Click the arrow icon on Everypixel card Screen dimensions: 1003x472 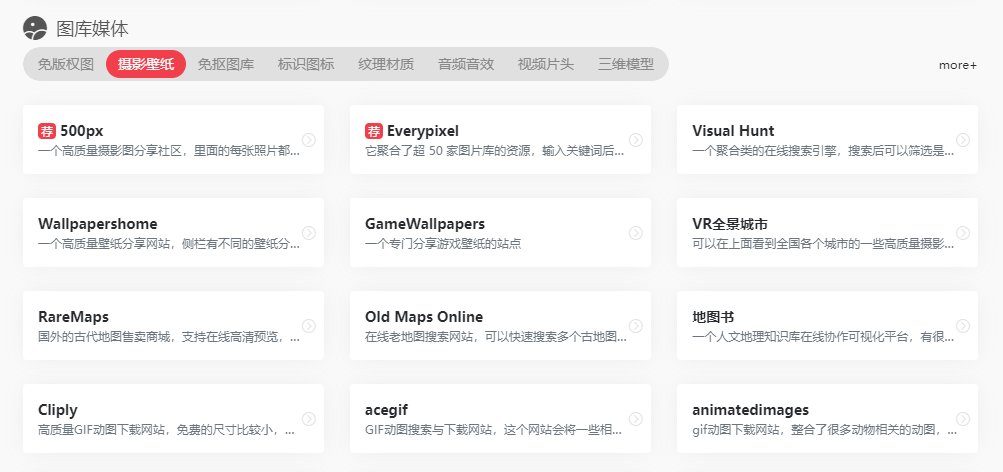[x=635, y=139]
